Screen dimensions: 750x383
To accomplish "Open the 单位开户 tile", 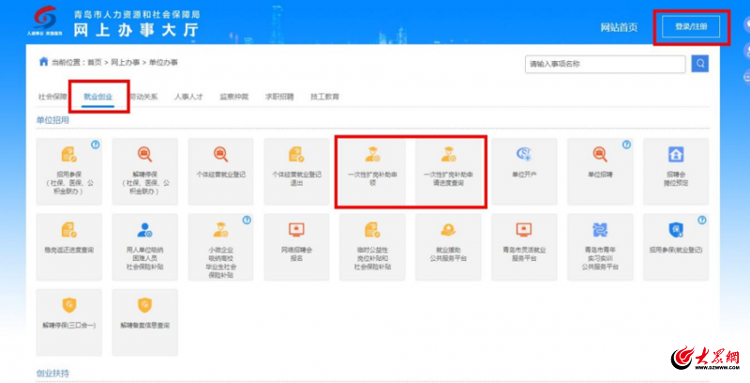I will pos(524,172).
